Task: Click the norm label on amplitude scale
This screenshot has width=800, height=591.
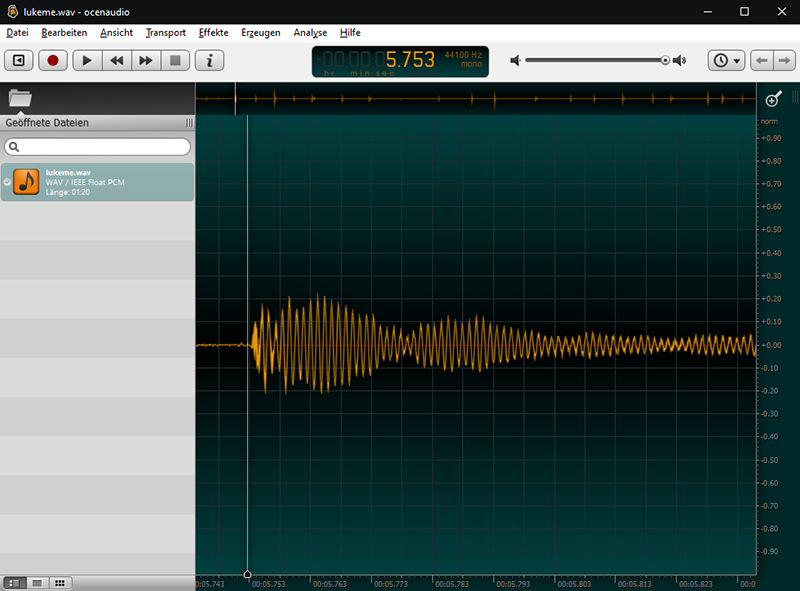Action: tap(769, 121)
